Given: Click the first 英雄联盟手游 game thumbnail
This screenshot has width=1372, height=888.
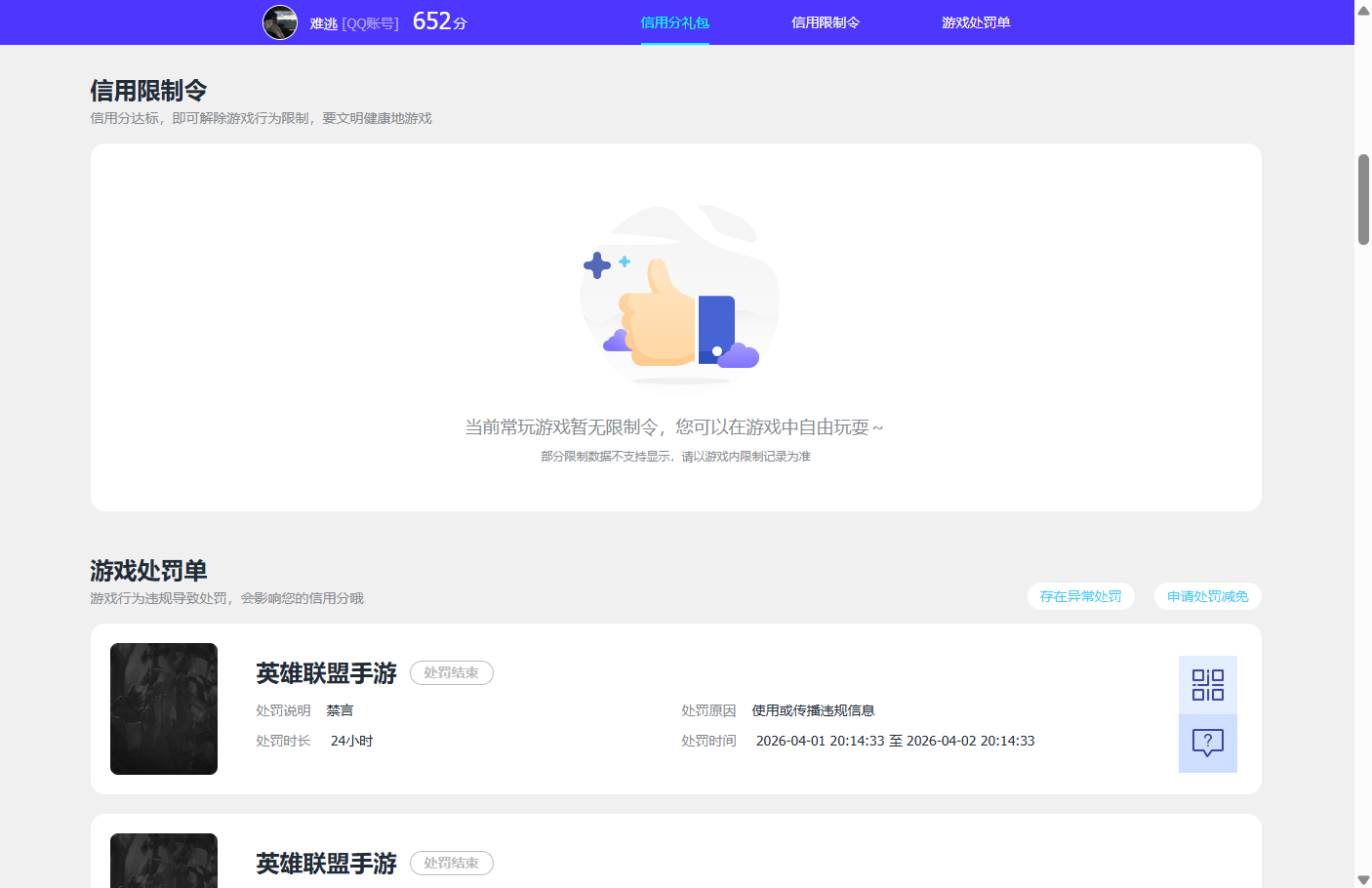Looking at the screenshot, I should (x=163, y=708).
